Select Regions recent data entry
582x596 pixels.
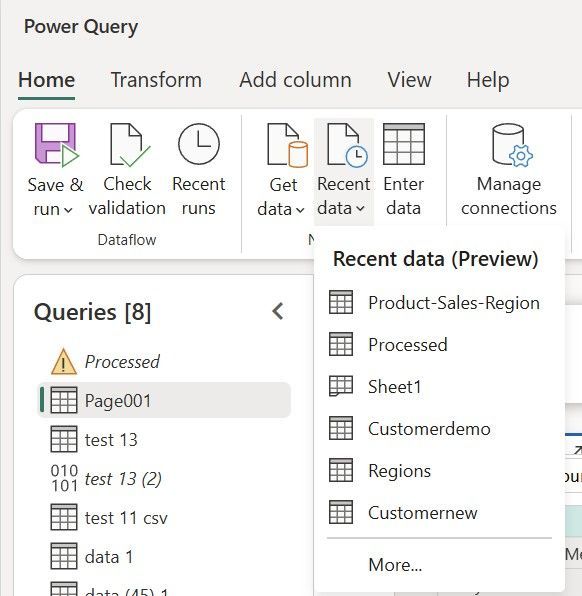[439, 471]
